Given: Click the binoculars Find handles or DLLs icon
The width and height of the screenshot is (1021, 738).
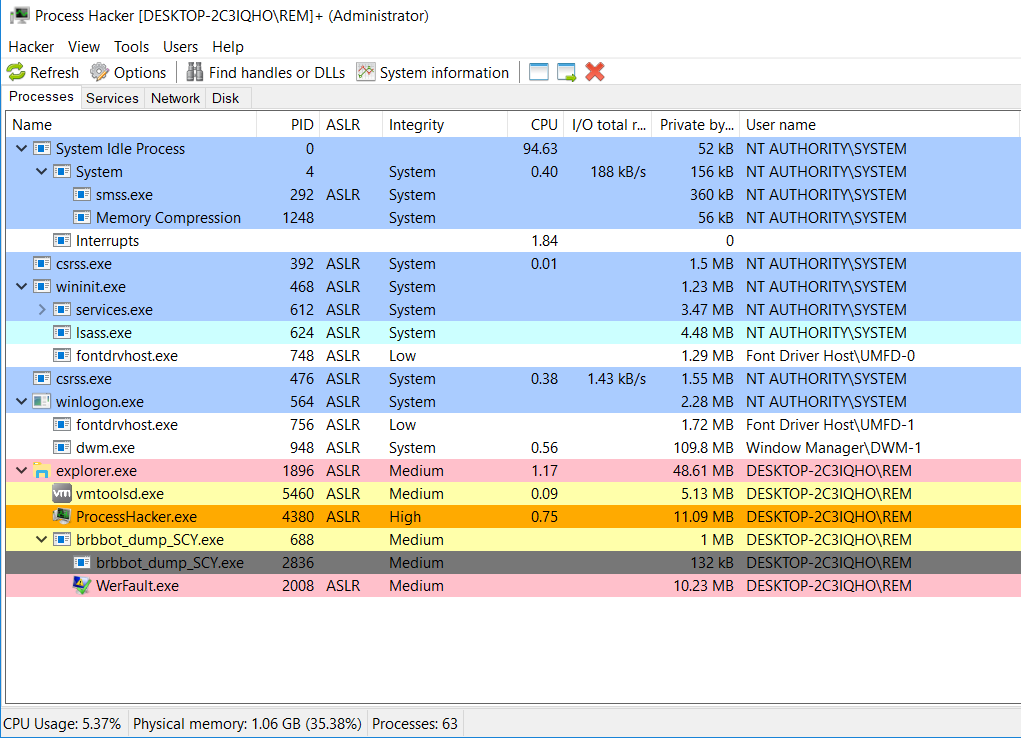Looking at the screenshot, I should tap(194, 72).
